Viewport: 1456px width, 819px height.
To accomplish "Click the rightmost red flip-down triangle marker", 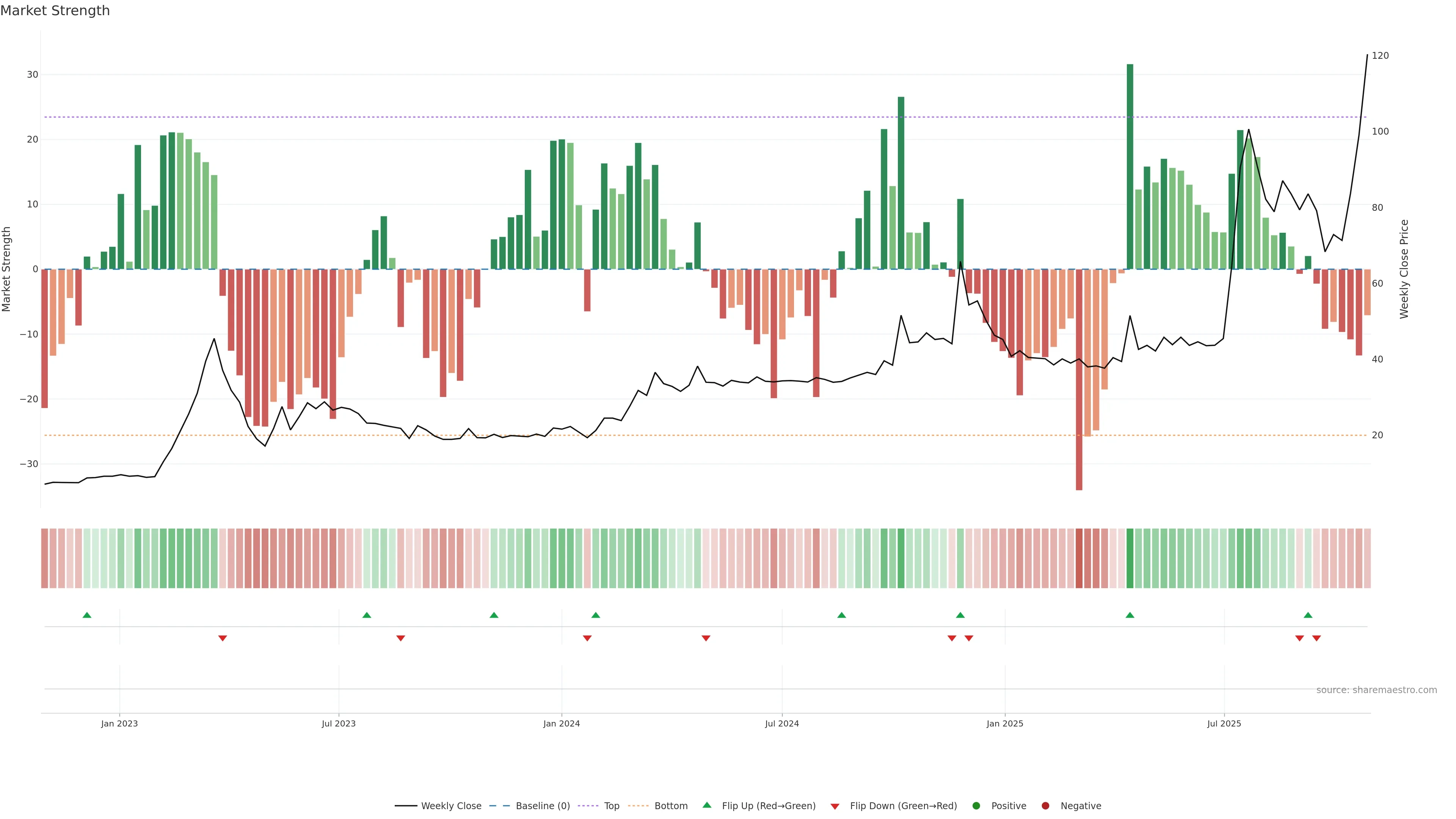I will coord(1316,638).
